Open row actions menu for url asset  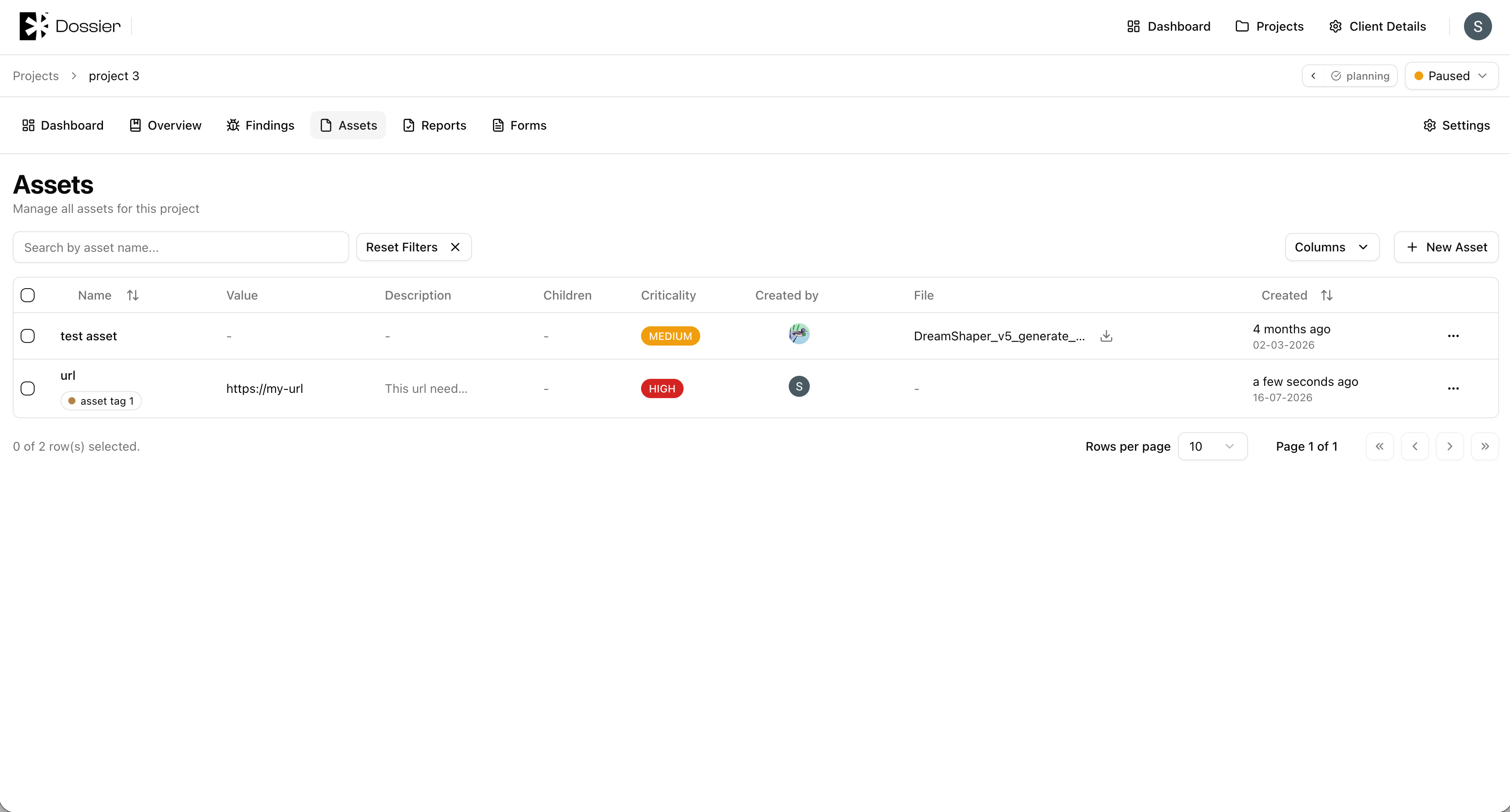(1453, 388)
